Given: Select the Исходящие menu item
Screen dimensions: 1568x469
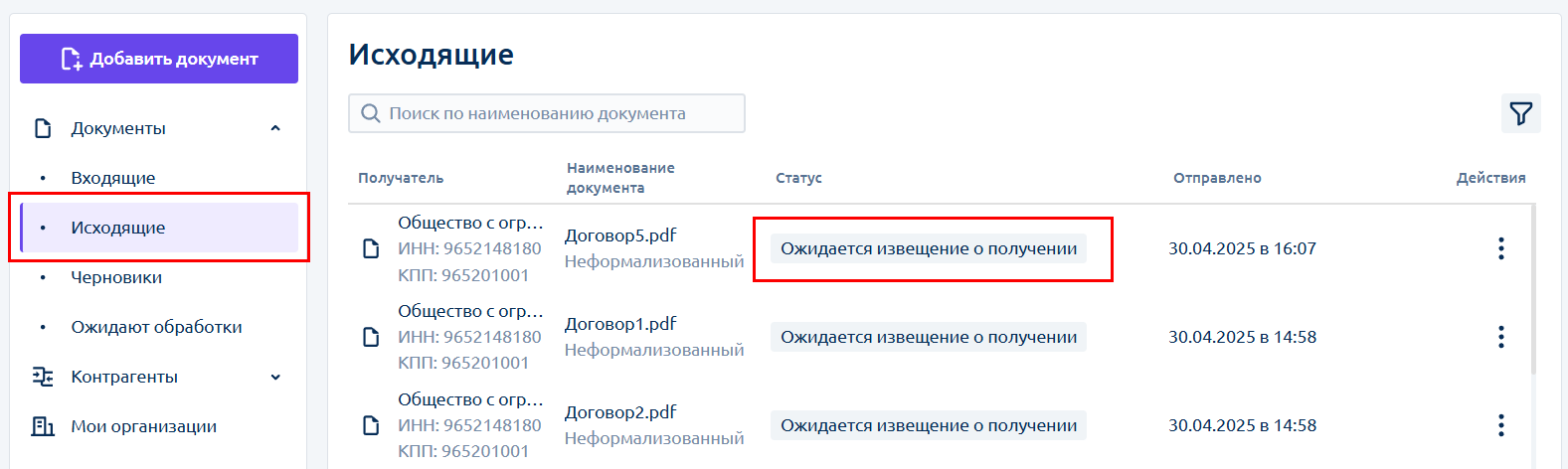Looking at the screenshot, I should [x=159, y=228].
